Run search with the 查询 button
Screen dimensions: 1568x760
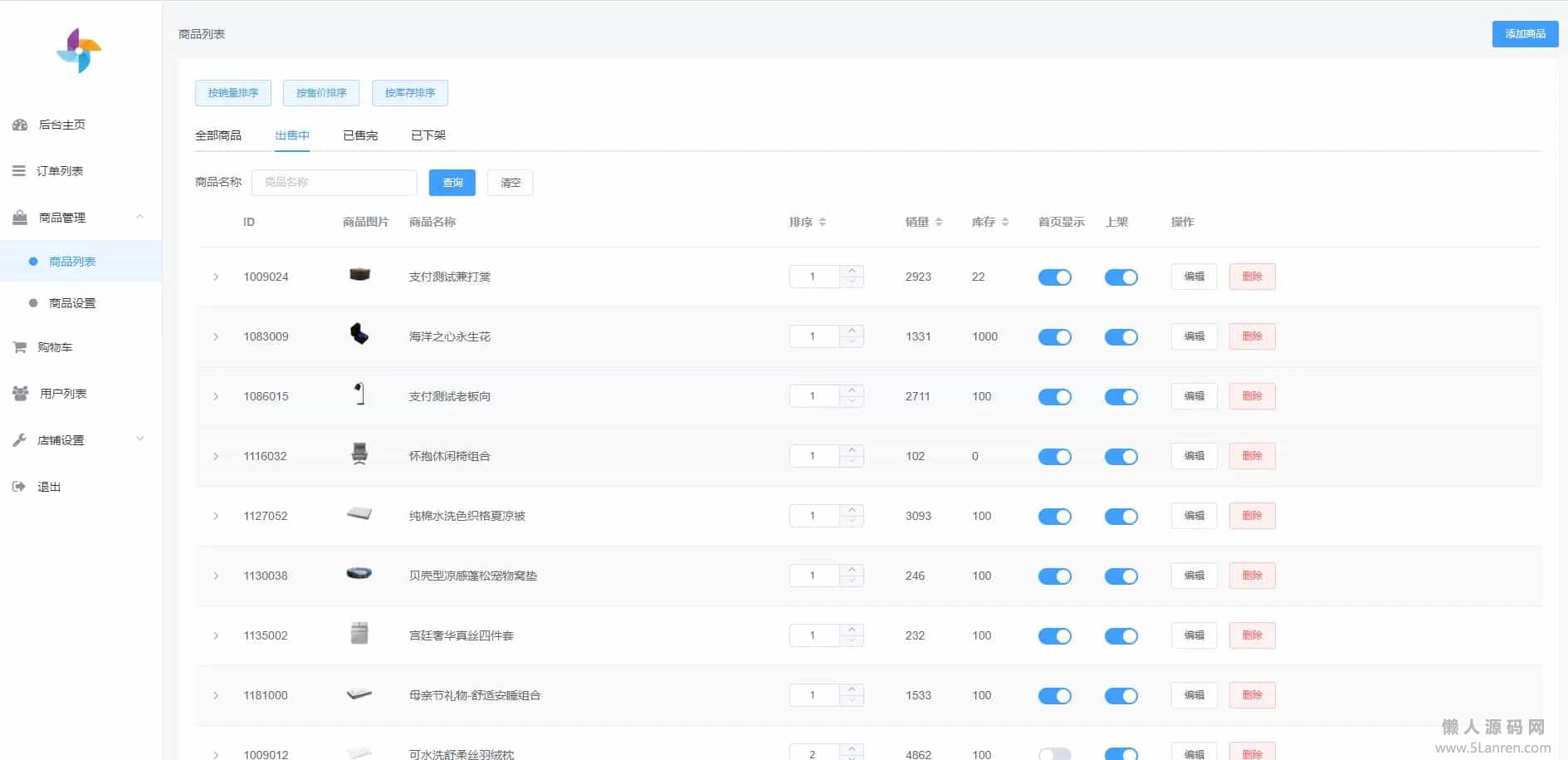tap(452, 183)
